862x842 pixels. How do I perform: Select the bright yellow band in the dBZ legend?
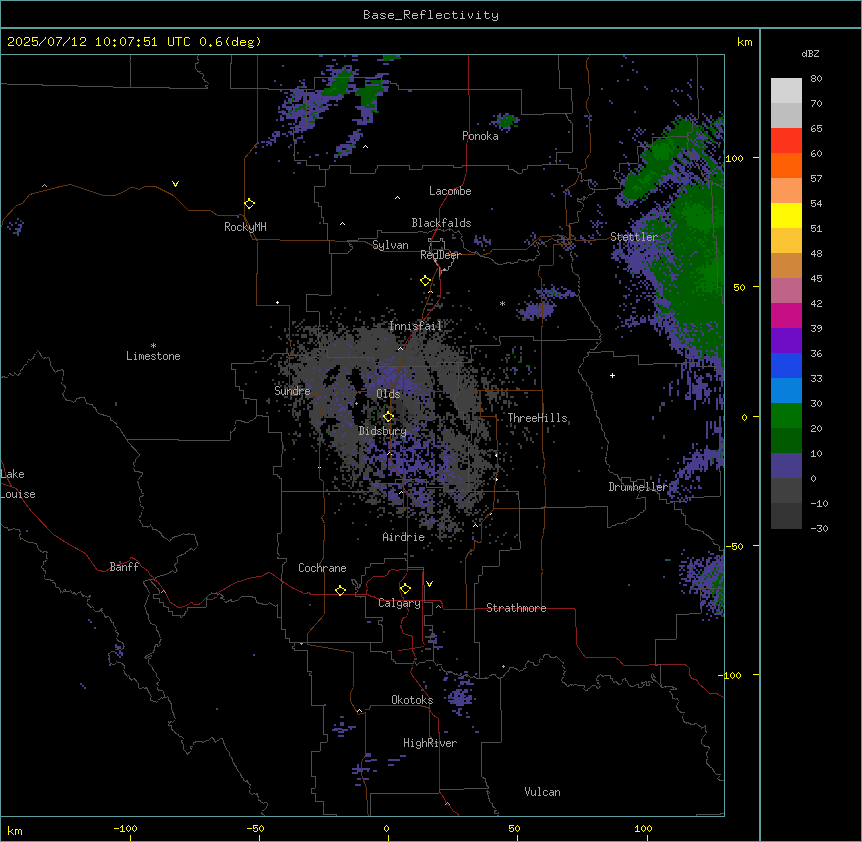[786, 215]
